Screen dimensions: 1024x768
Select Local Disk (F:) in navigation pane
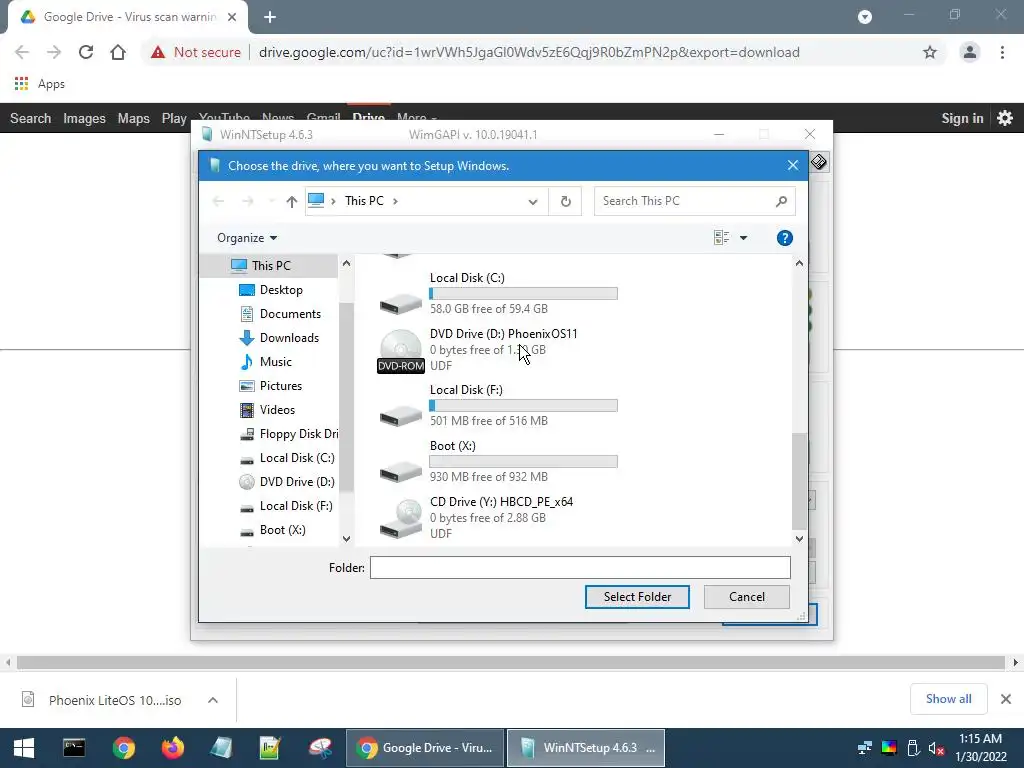coord(295,506)
